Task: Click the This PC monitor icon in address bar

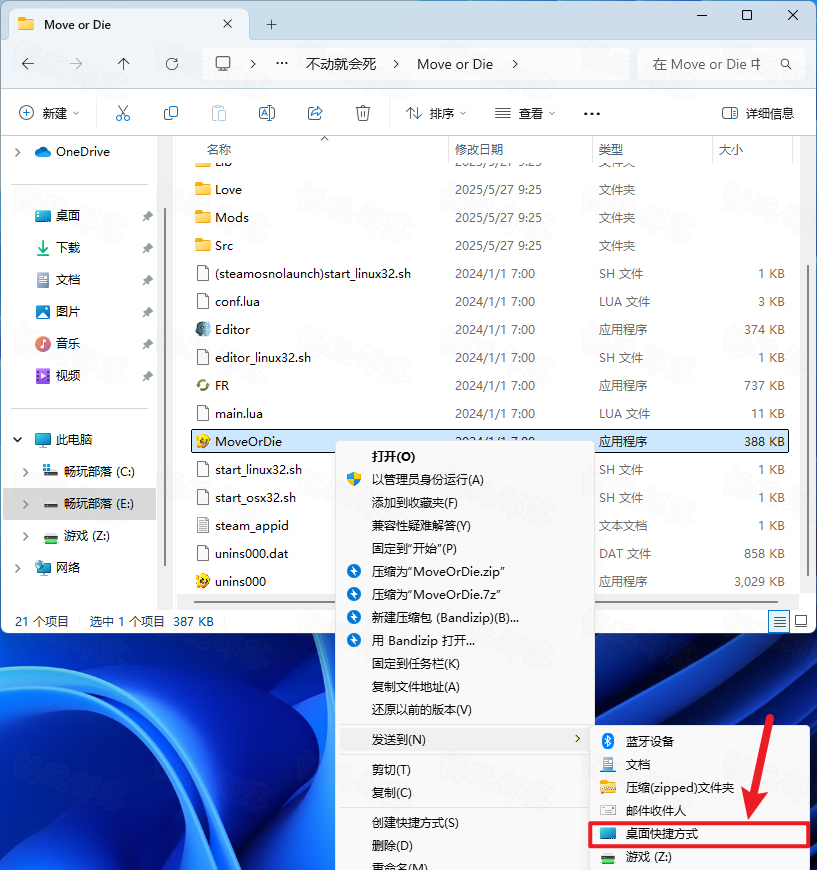Action: [x=223, y=64]
